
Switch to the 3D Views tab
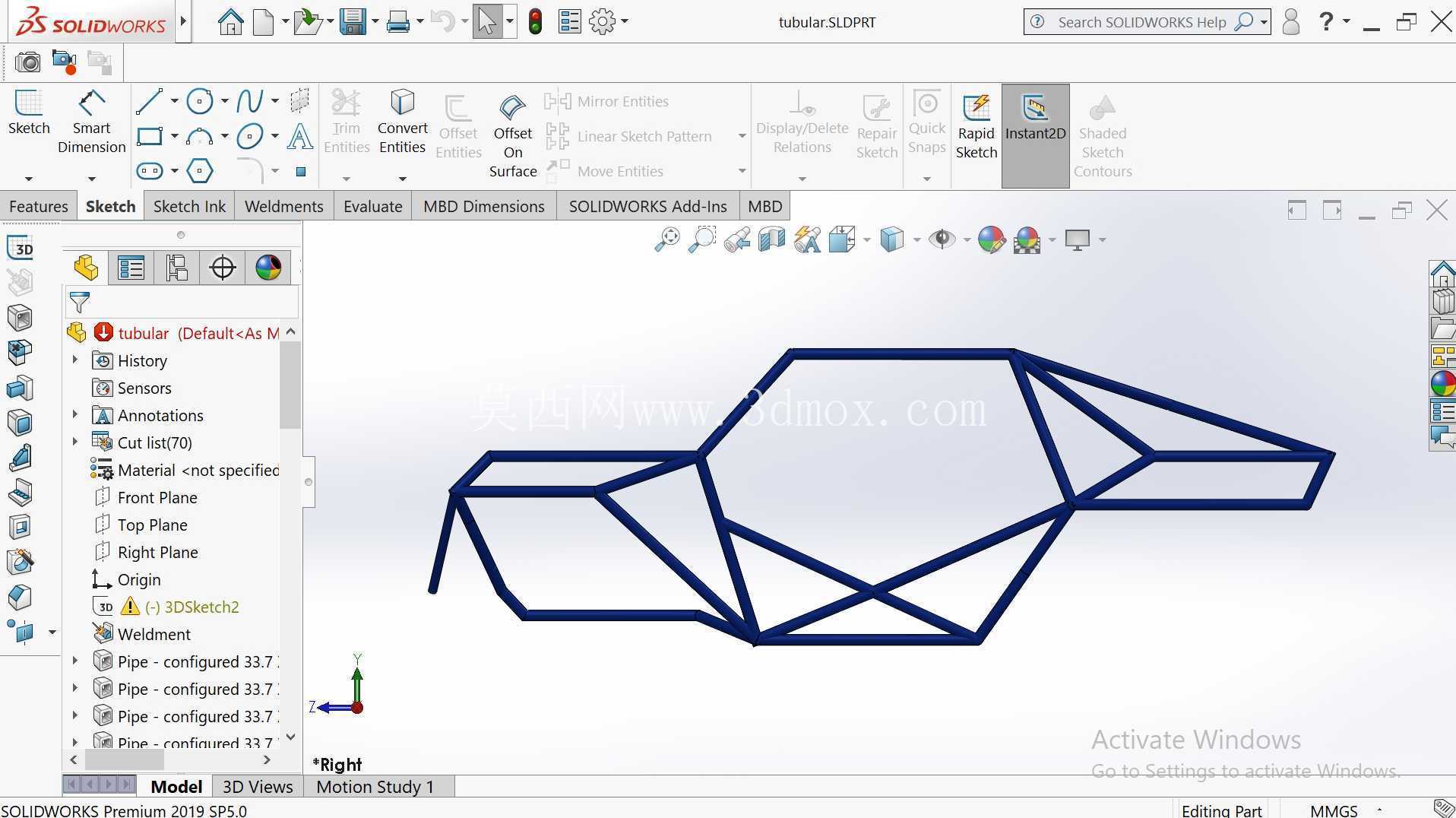pyautogui.click(x=258, y=786)
